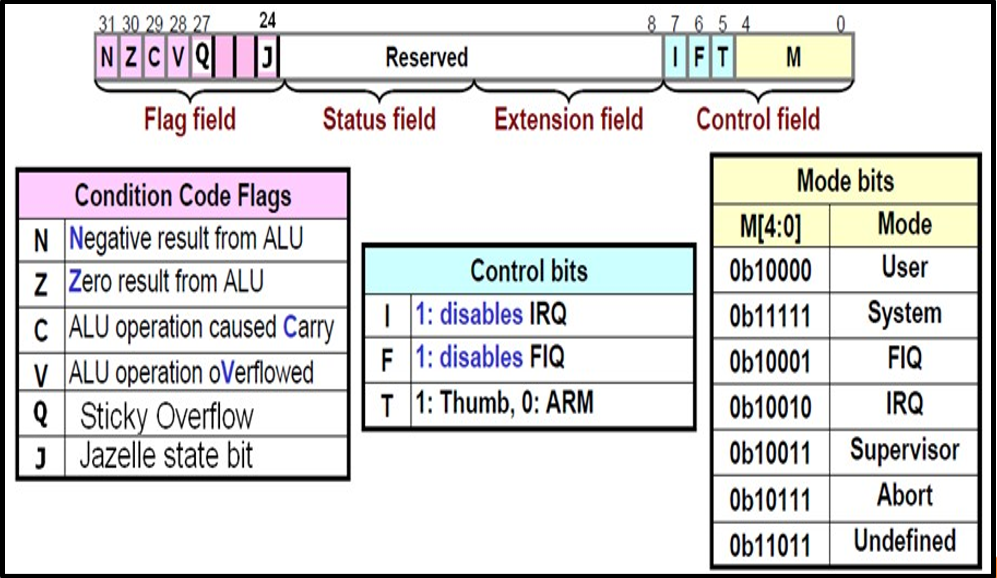Select the 1: disables IRQ row
997x578 pixels.
click(x=528, y=315)
